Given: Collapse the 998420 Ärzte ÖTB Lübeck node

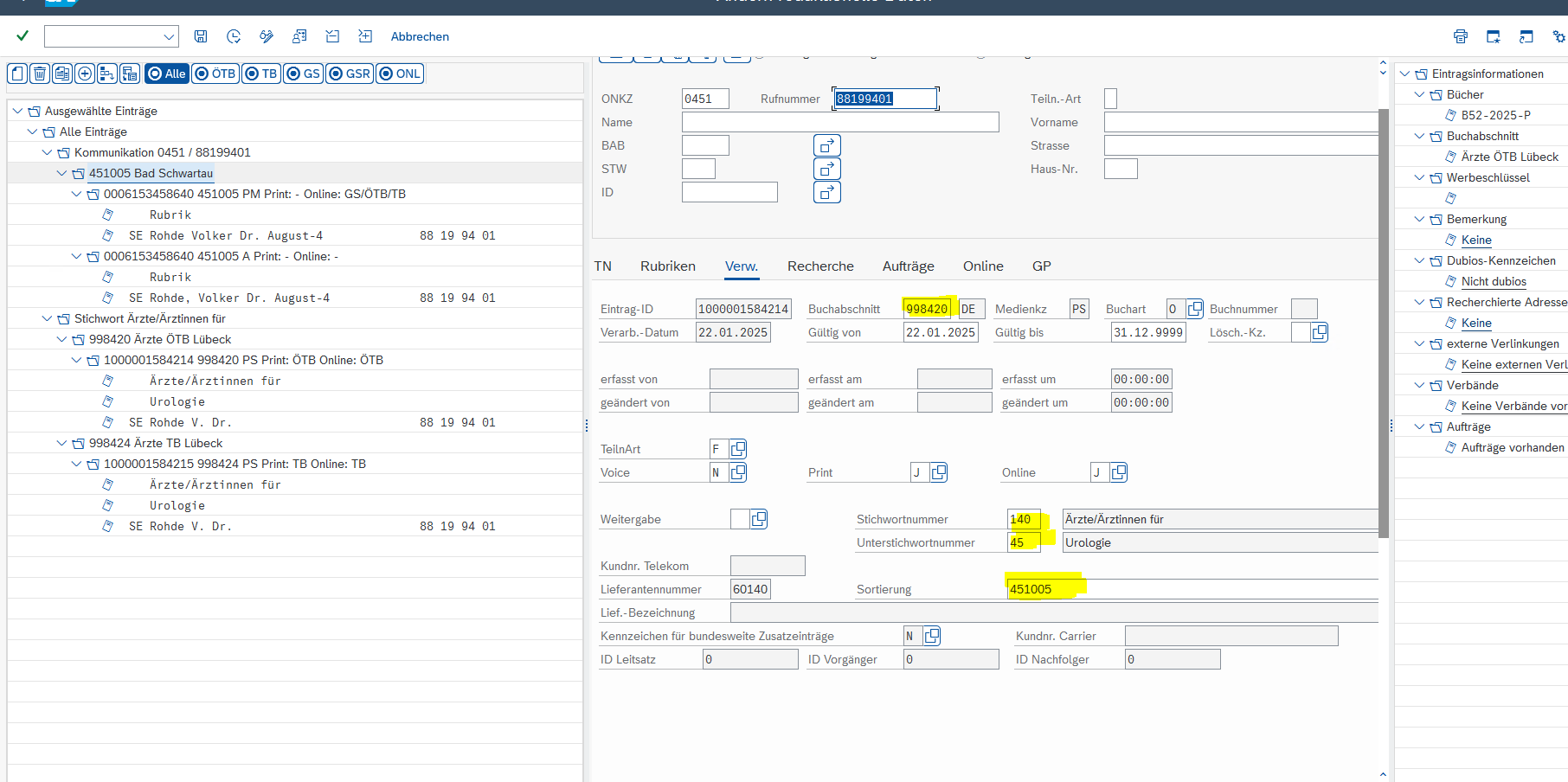Looking at the screenshot, I should click(61, 339).
